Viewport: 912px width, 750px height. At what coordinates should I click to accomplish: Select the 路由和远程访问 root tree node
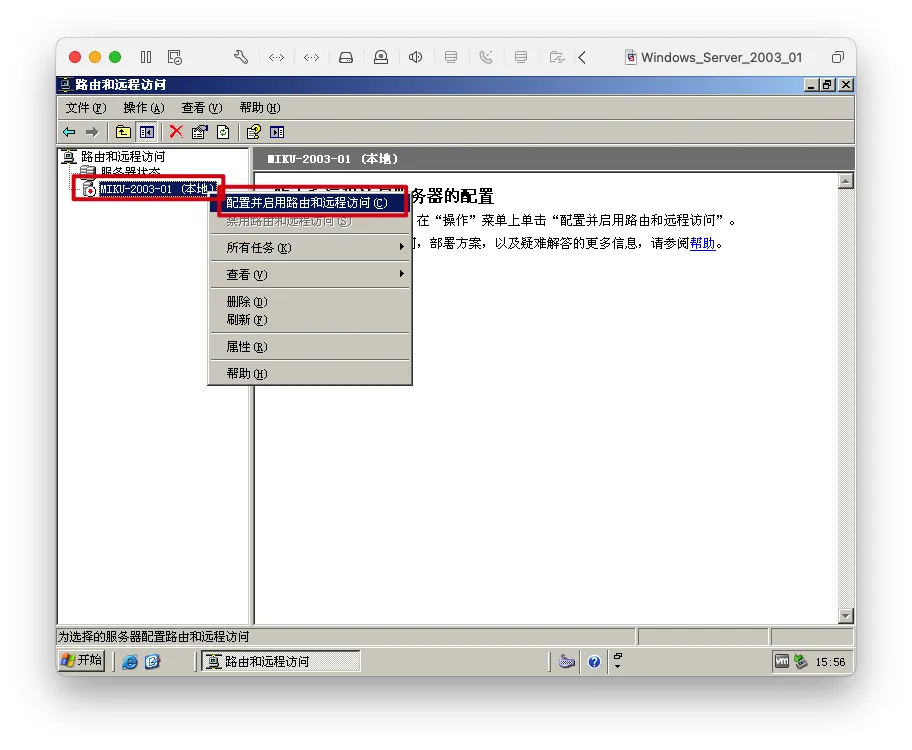click(123, 157)
